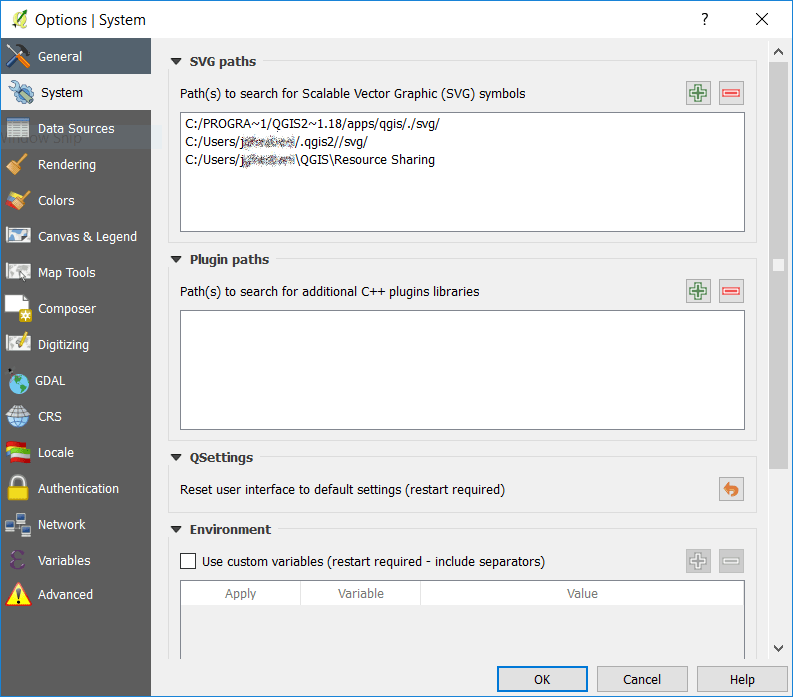Image resolution: width=793 pixels, height=697 pixels.
Task: Switch to the Rendering tab label
Action: click(67, 164)
